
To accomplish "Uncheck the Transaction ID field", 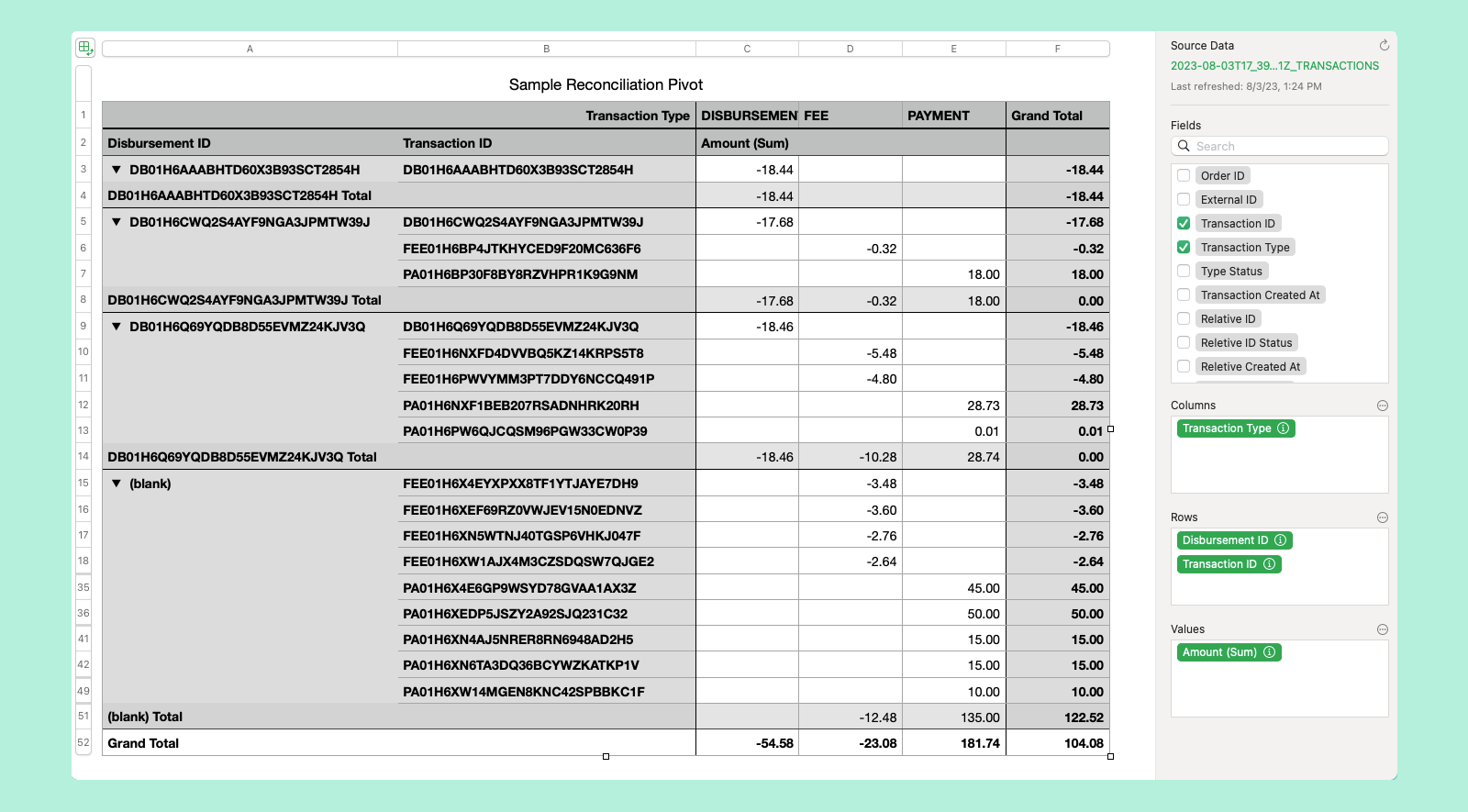I will (x=1184, y=223).
